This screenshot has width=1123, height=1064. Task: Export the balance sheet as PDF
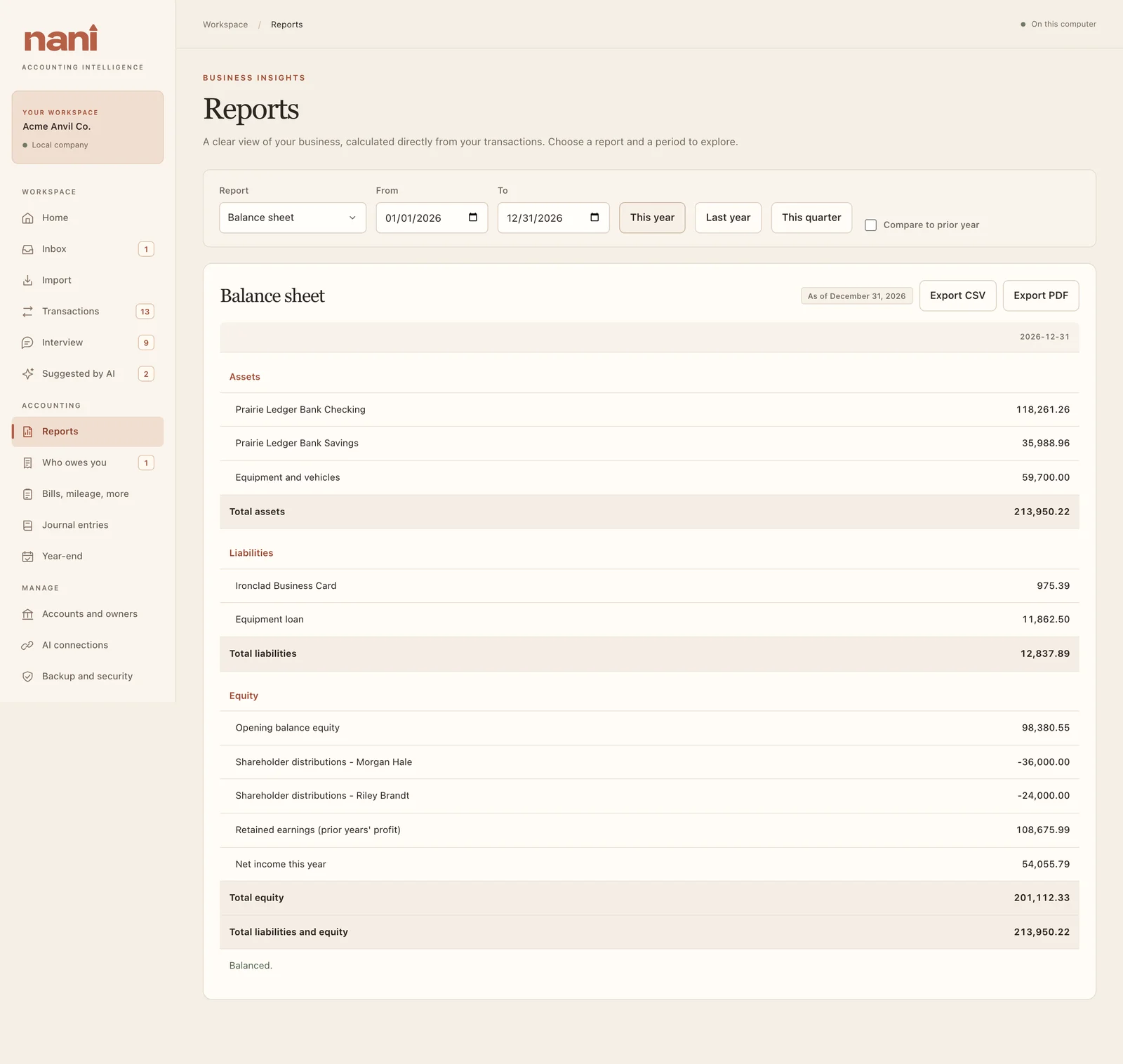coord(1041,295)
